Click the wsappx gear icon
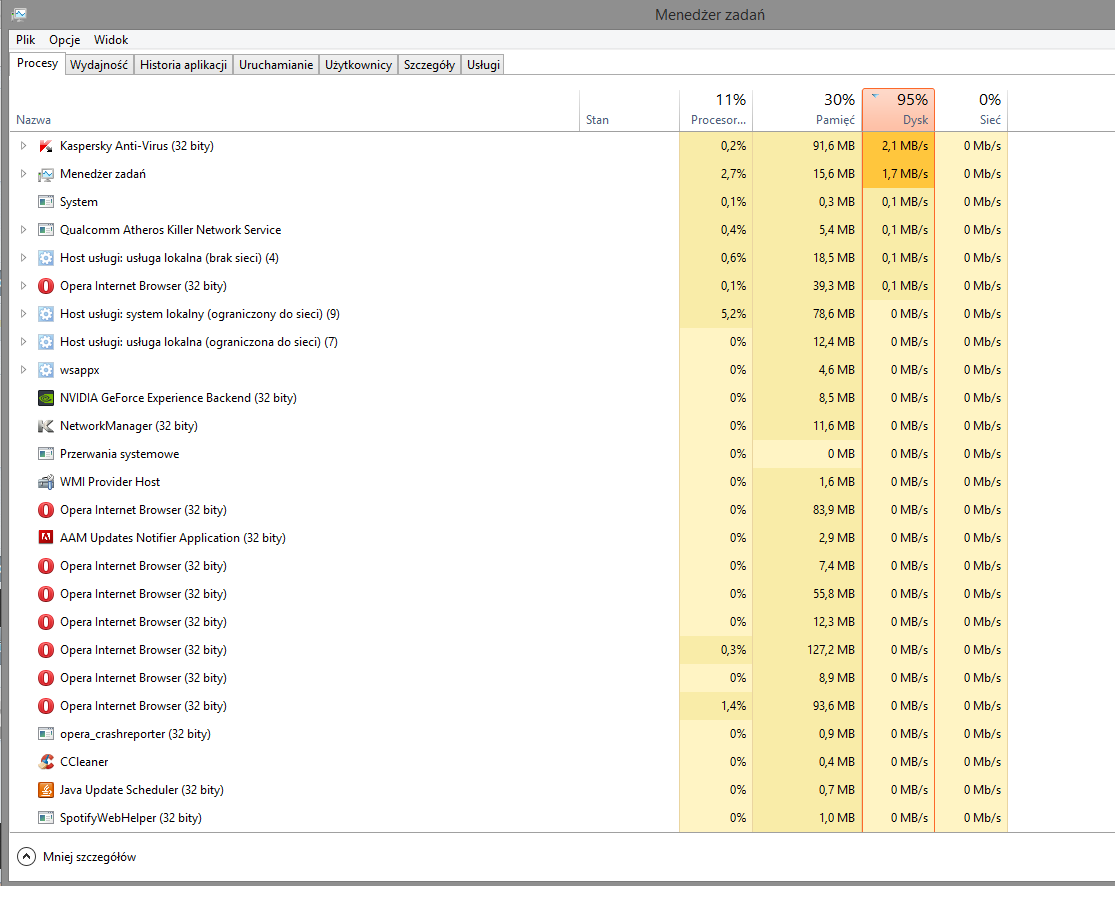The image size is (1115, 903). (46, 370)
